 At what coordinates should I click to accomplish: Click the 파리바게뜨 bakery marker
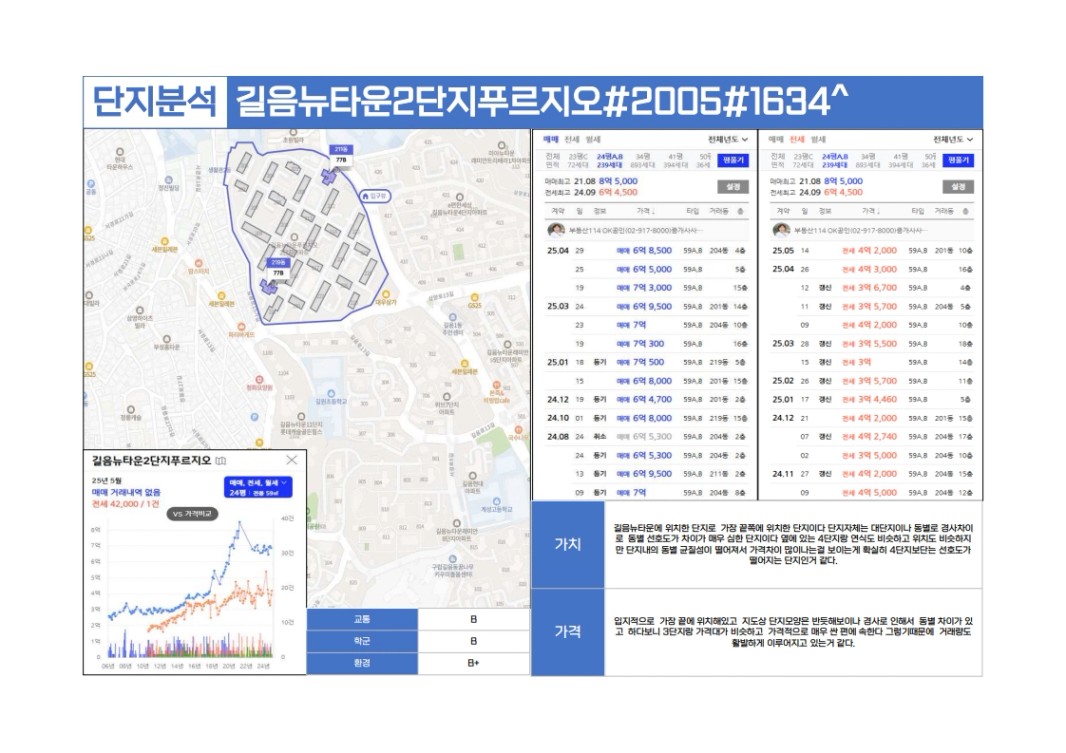click(241, 330)
